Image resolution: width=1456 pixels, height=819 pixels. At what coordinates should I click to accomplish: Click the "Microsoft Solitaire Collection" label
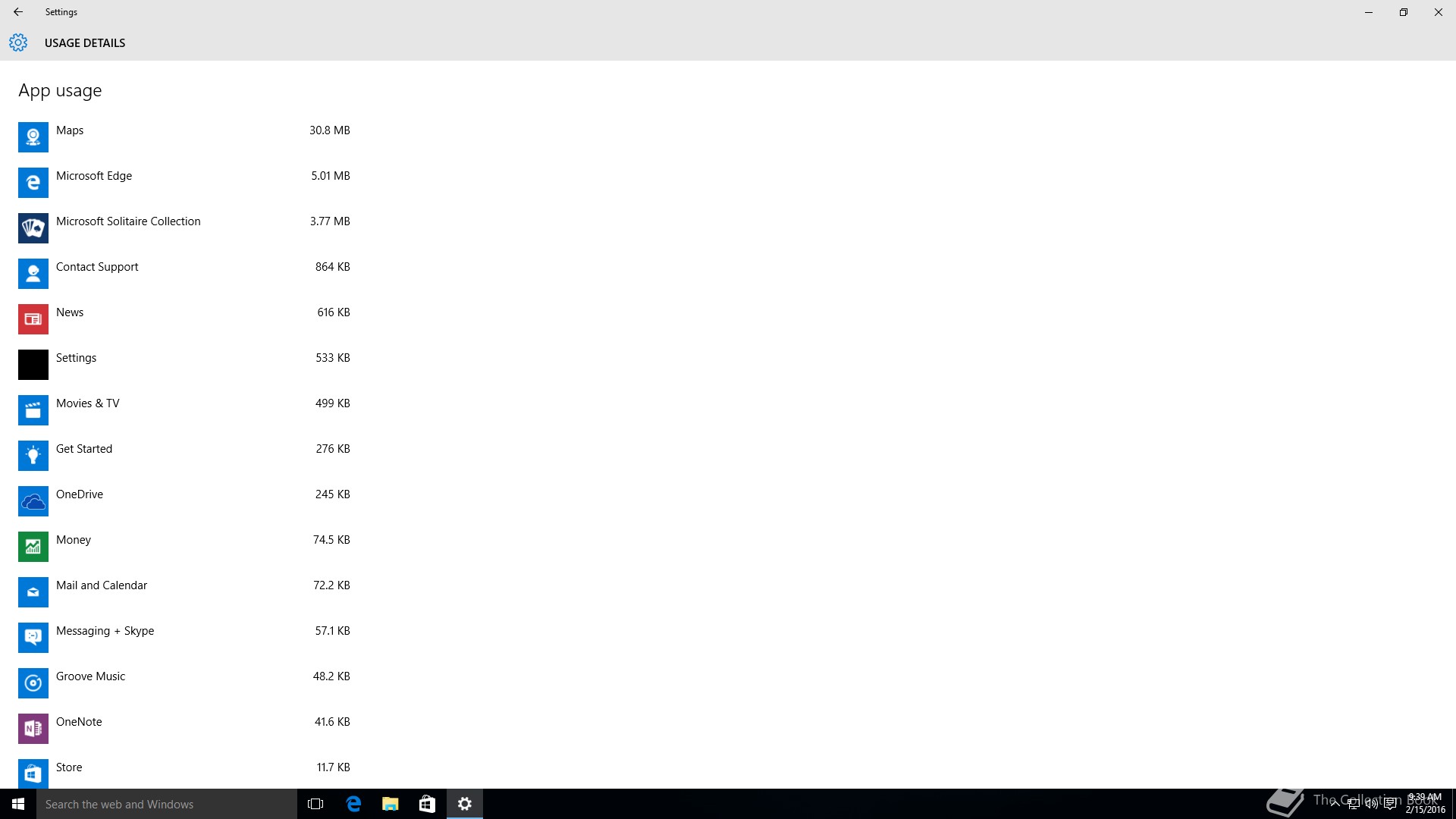(128, 221)
